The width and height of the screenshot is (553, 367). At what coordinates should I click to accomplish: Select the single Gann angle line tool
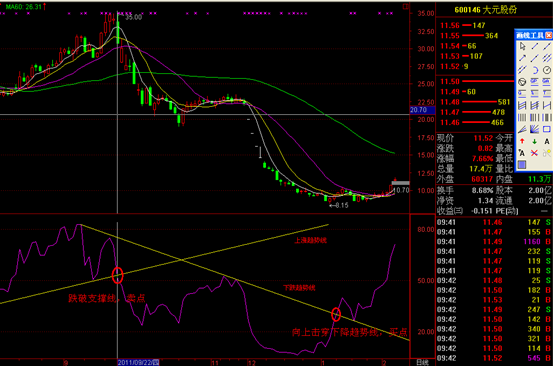pos(522,129)
